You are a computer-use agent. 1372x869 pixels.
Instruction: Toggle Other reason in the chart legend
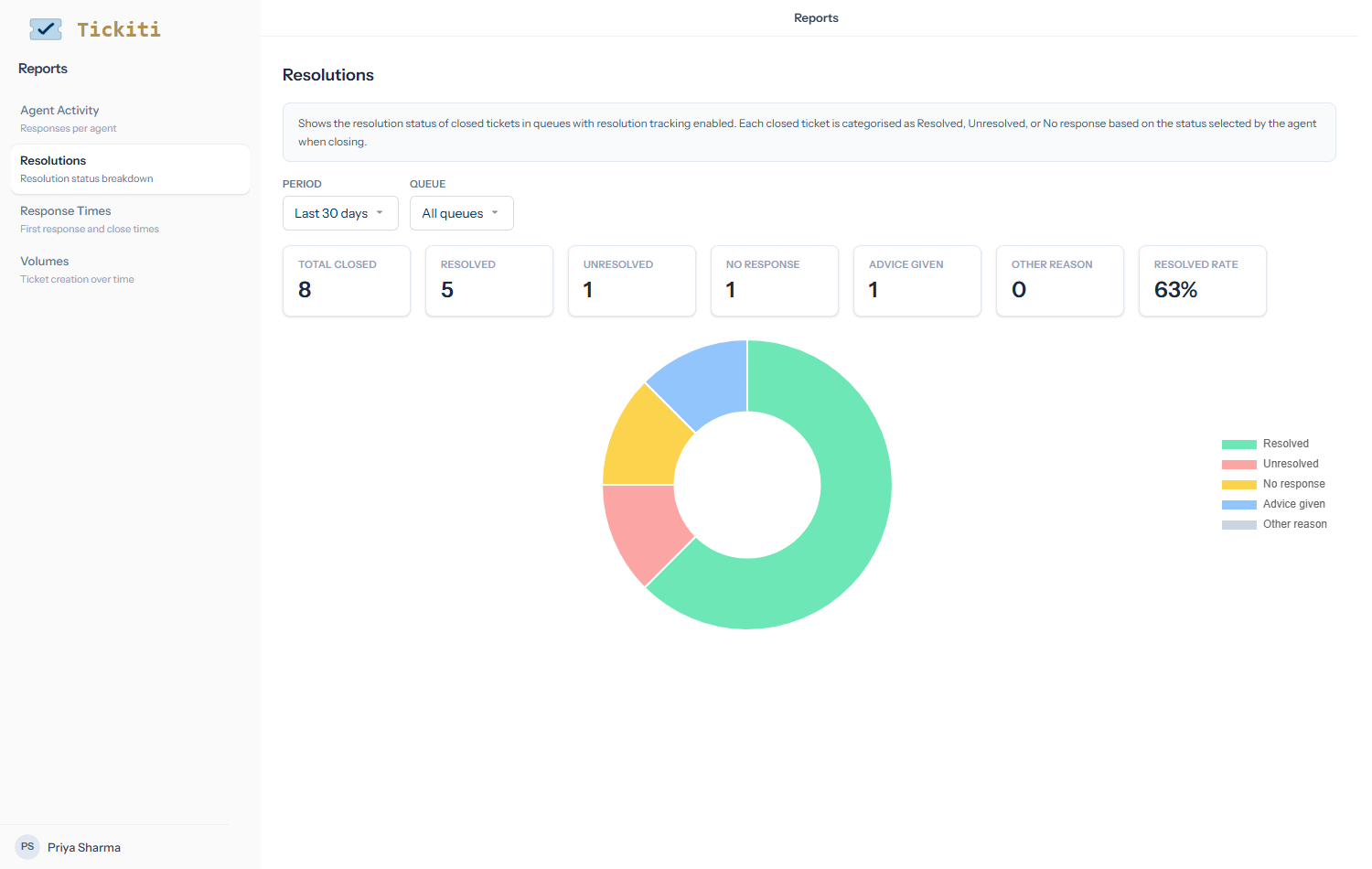1274,524
